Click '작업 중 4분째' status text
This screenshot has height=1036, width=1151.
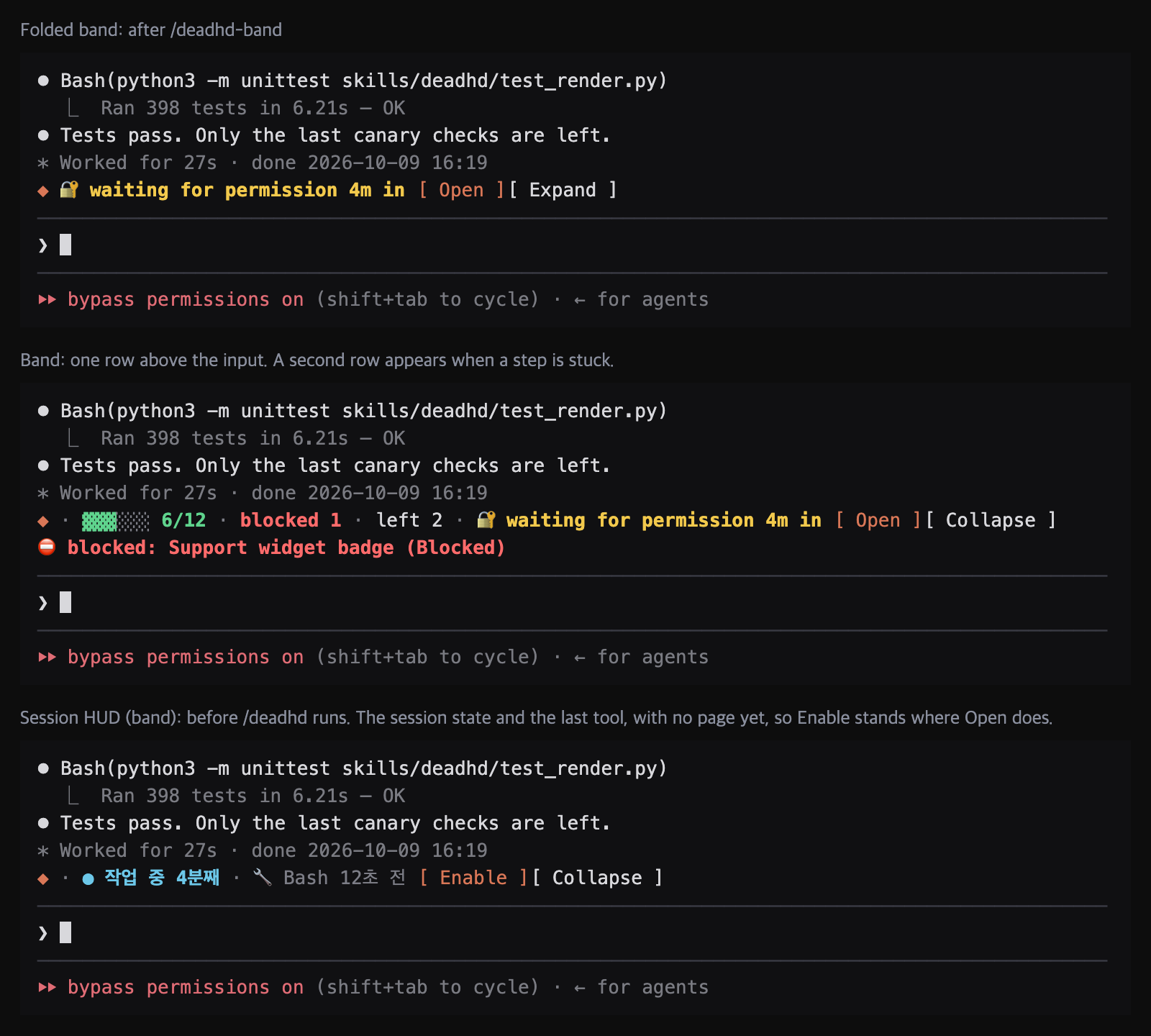tap(162, 878)
